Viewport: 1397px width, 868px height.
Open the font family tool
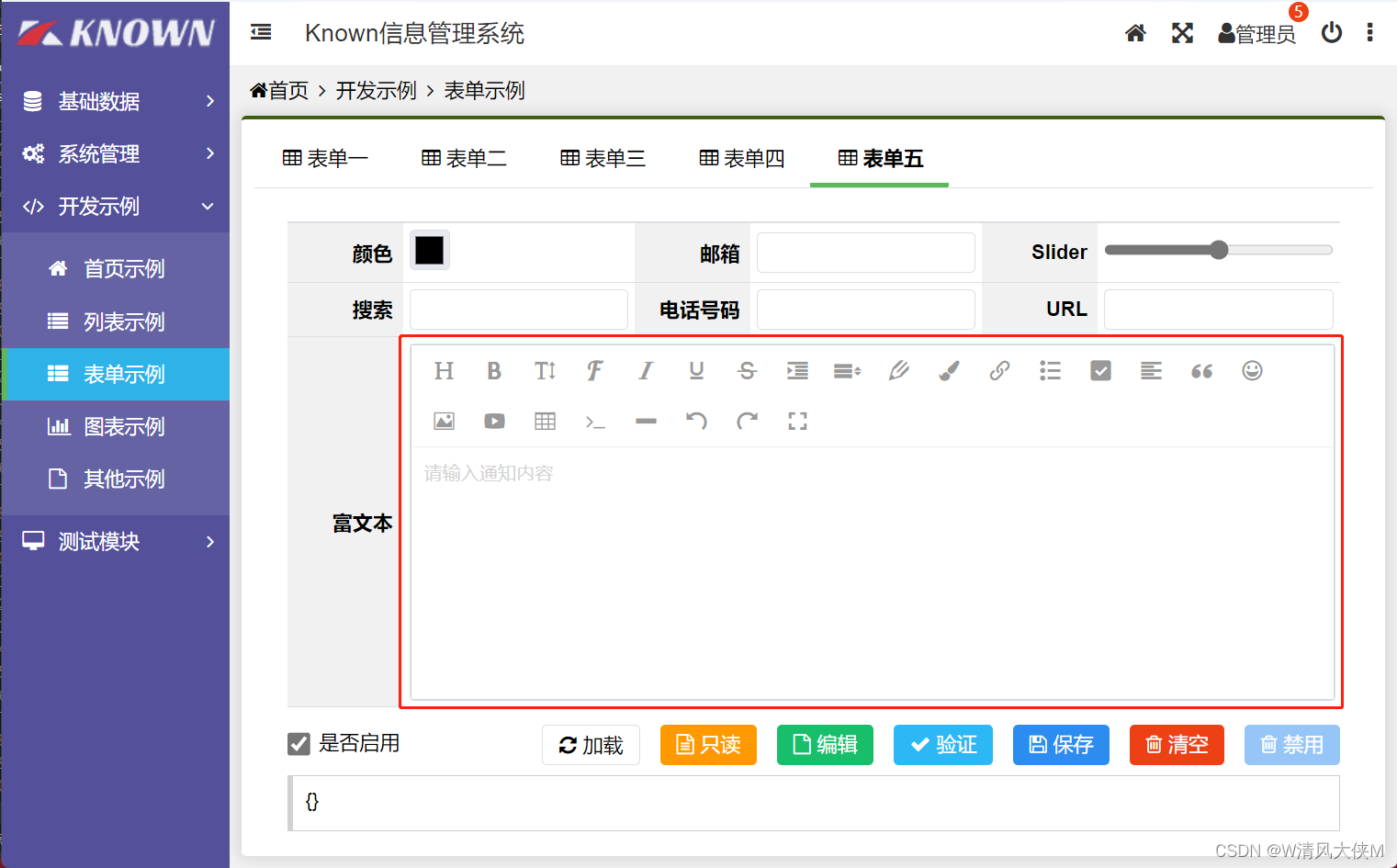[595, 371]
